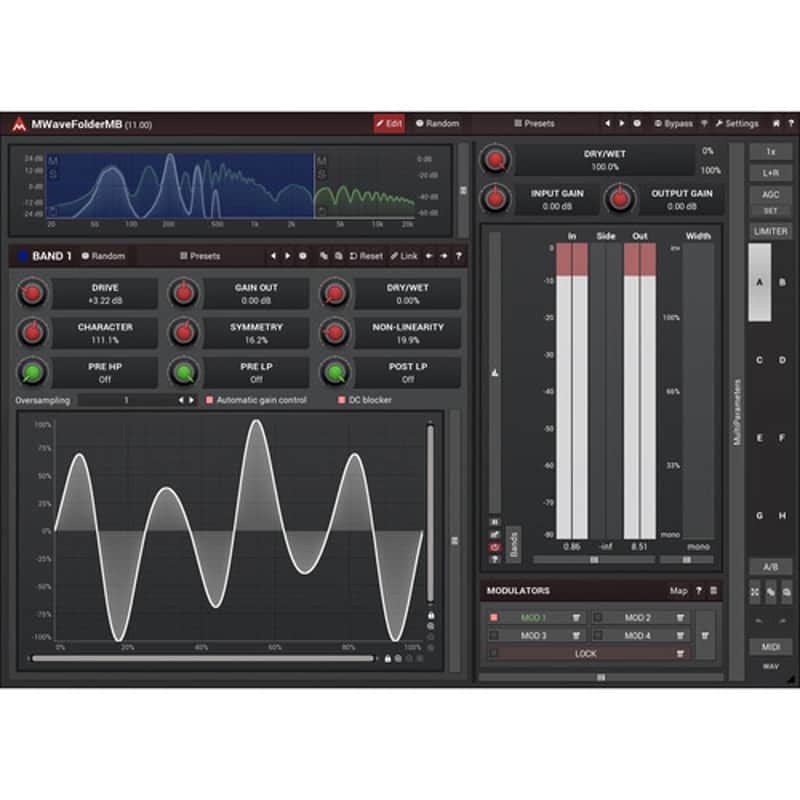The width and height of the screenshot is (800, 800).
Task: Open the BAND 1 Presets dropdown
Action: click(x=202, y=256)
